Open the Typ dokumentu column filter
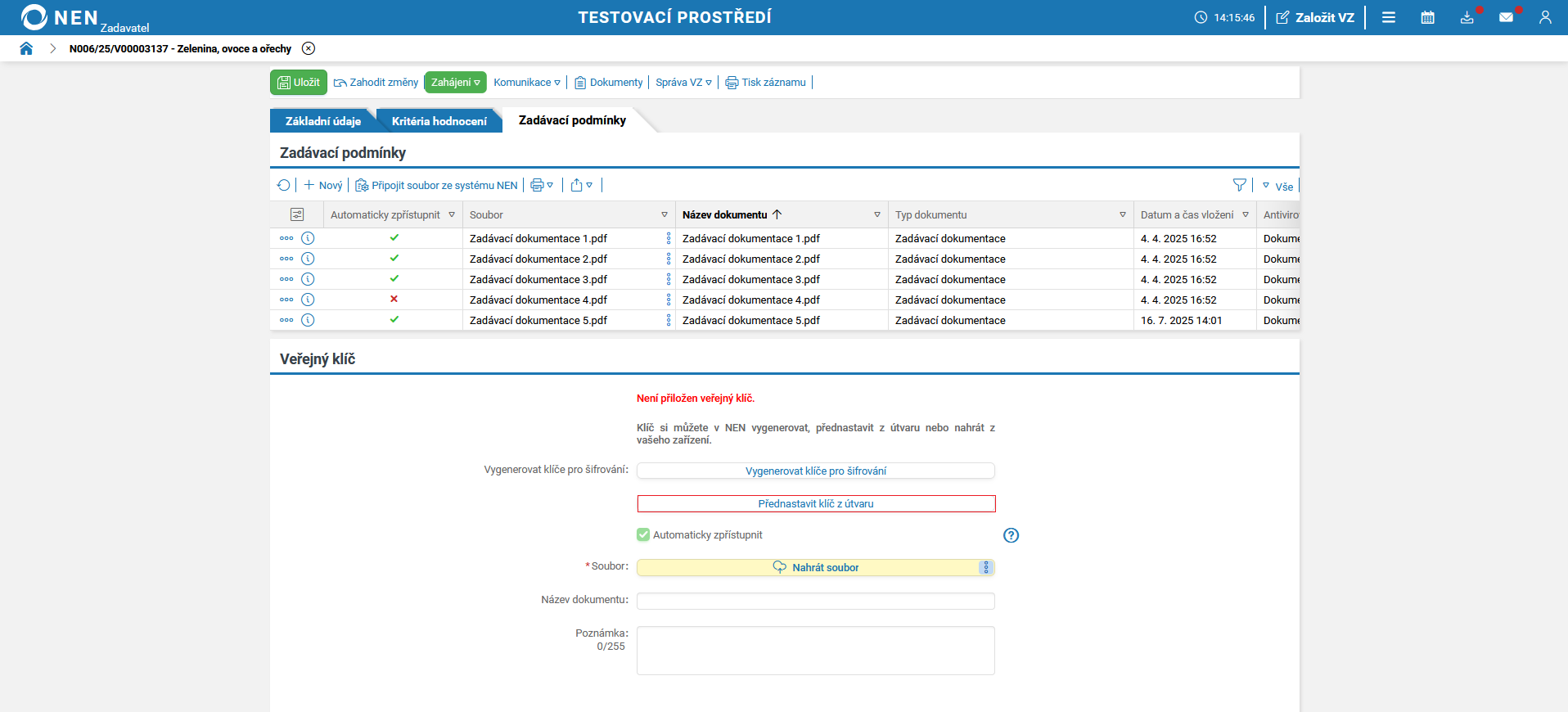Screen dimensions: 1568x712 1122,214
